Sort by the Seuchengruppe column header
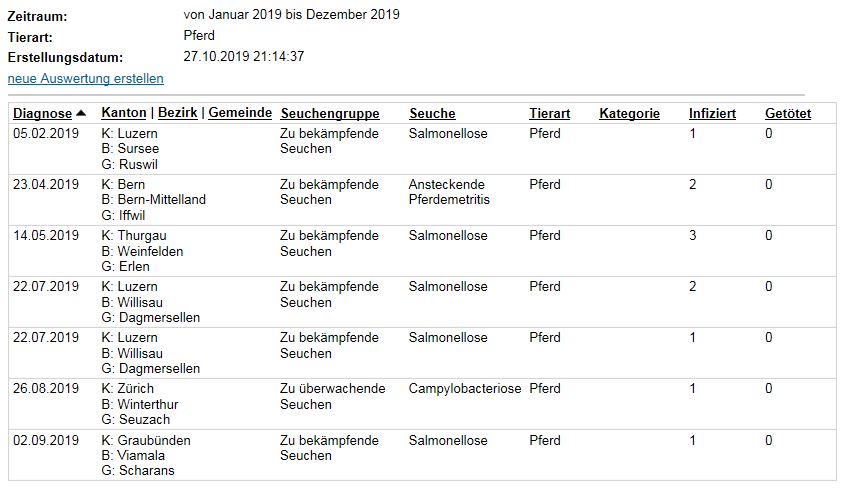This screenshot has height=498, width=853. coord(330,114)
